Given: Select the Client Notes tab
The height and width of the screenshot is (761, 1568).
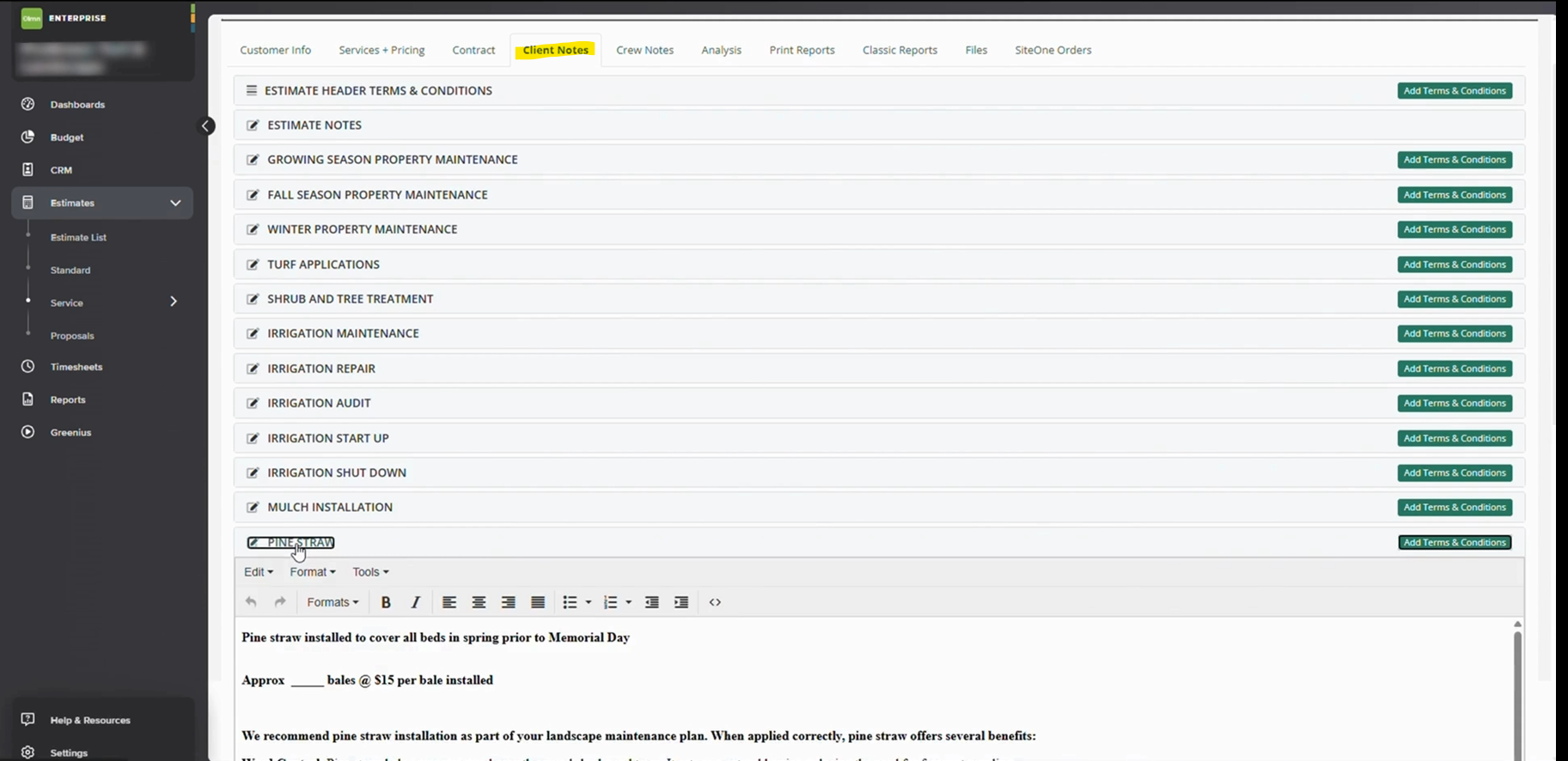Looking at the screenshot, I should pyautogui.click(x=556, y=50).
